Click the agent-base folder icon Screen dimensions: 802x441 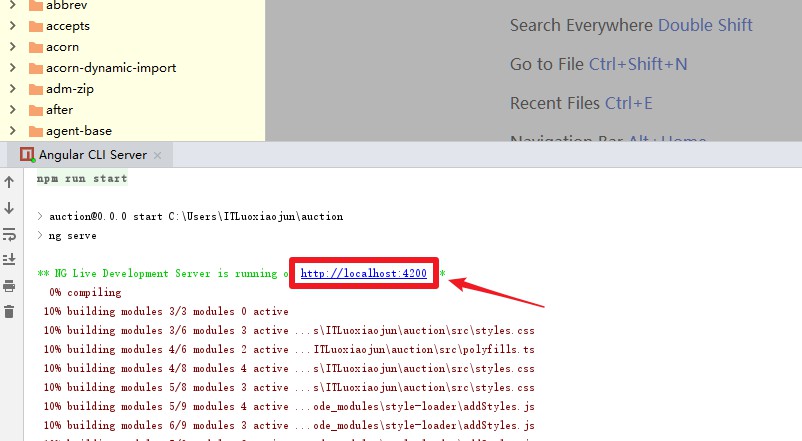click(36, 131)
